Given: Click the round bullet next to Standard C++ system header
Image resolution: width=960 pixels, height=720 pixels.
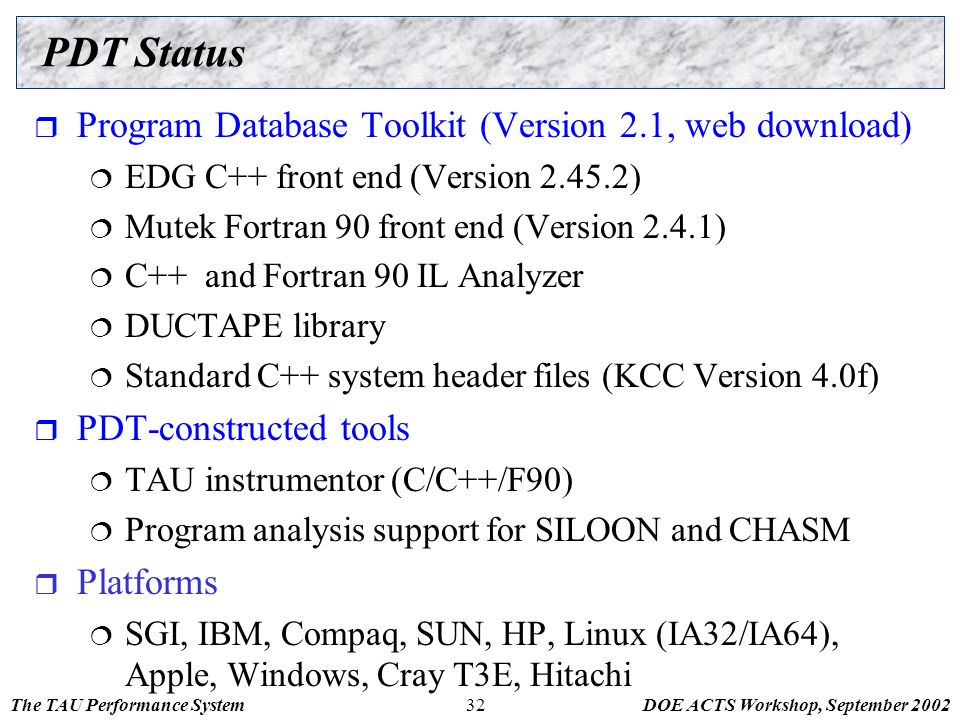Looking at the screenshot, I should pos(101,378).
